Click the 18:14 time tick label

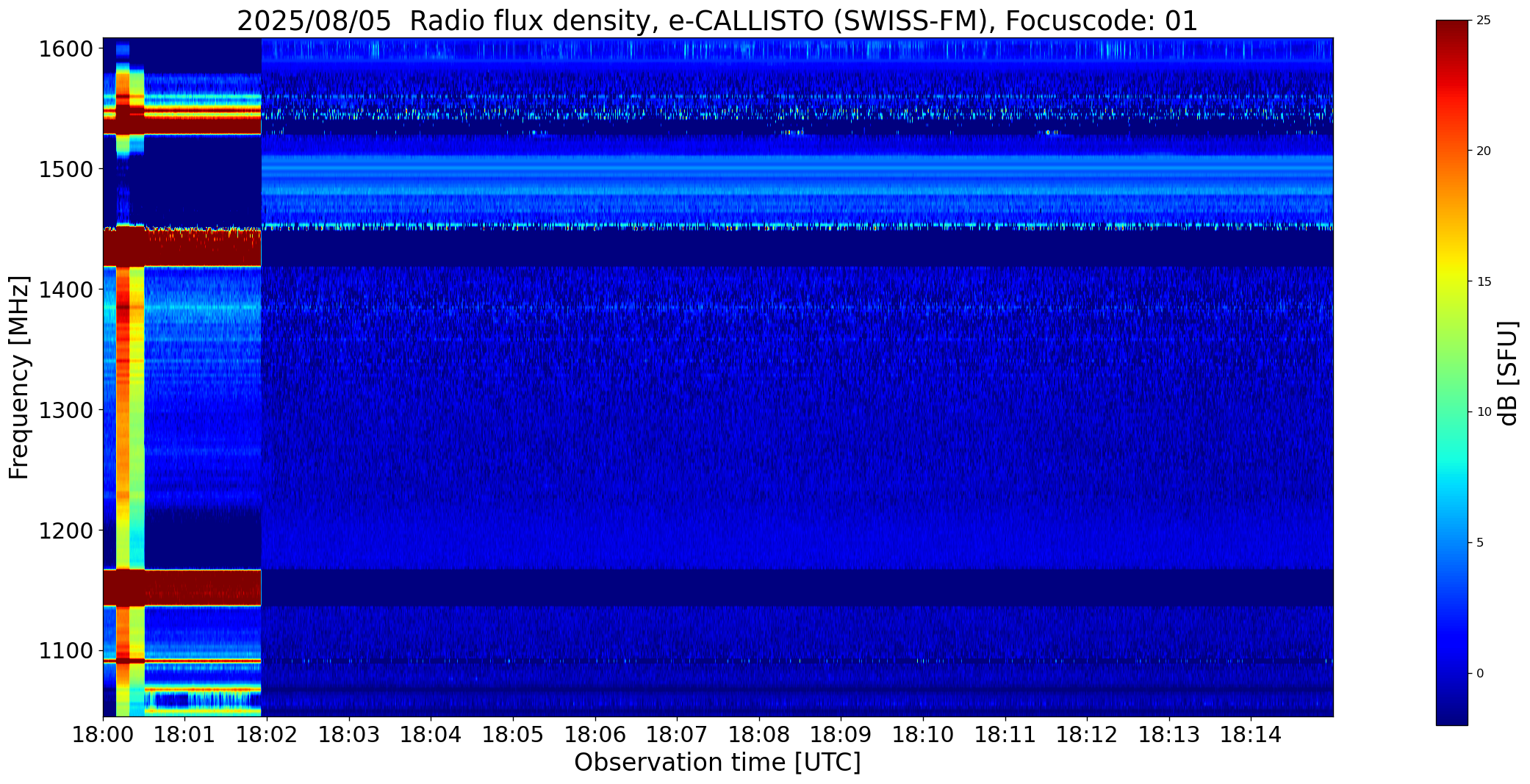(x=1251, y=735)
